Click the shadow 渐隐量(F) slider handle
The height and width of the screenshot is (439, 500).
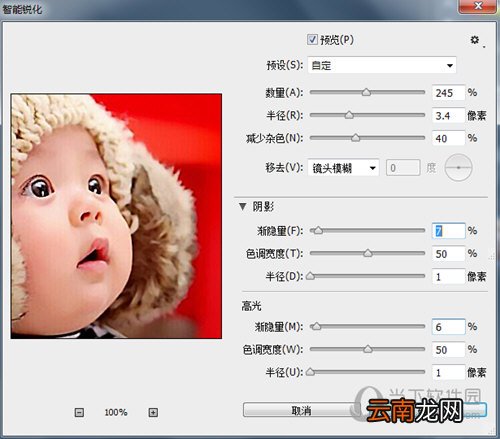point(318,230)
